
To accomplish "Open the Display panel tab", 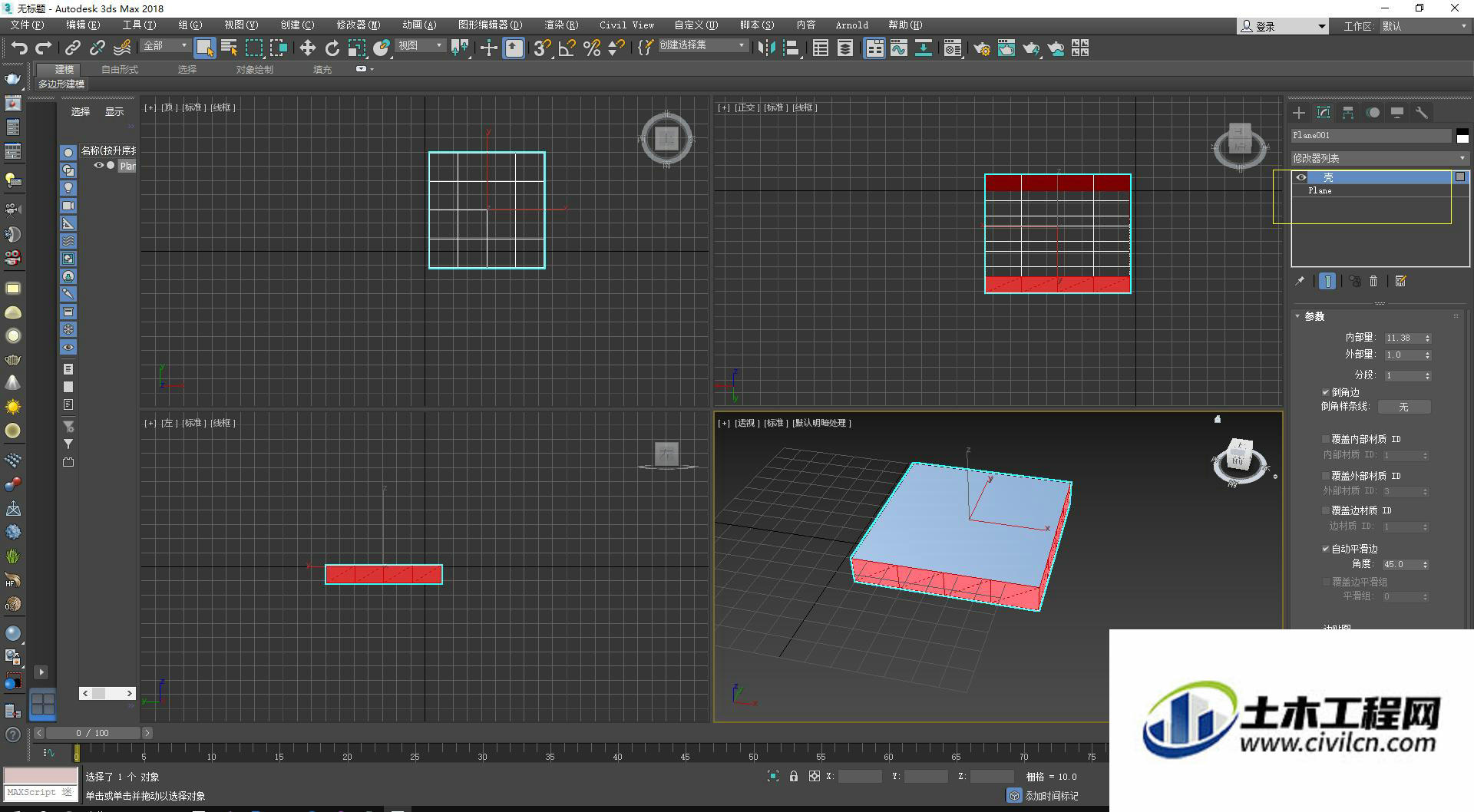I will pos(1397,113).
